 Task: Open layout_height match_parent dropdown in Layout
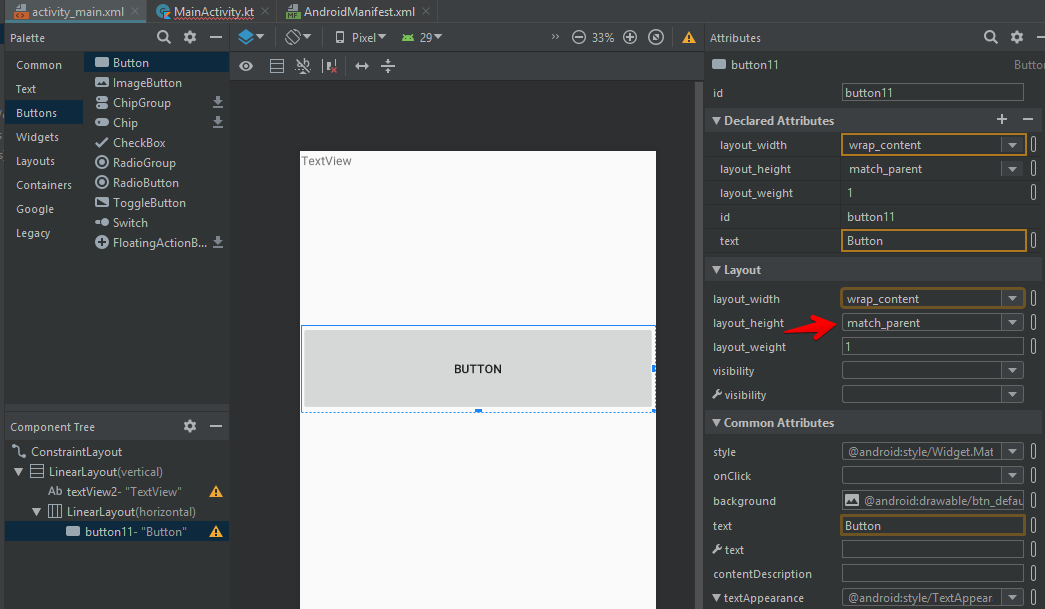1013,323
